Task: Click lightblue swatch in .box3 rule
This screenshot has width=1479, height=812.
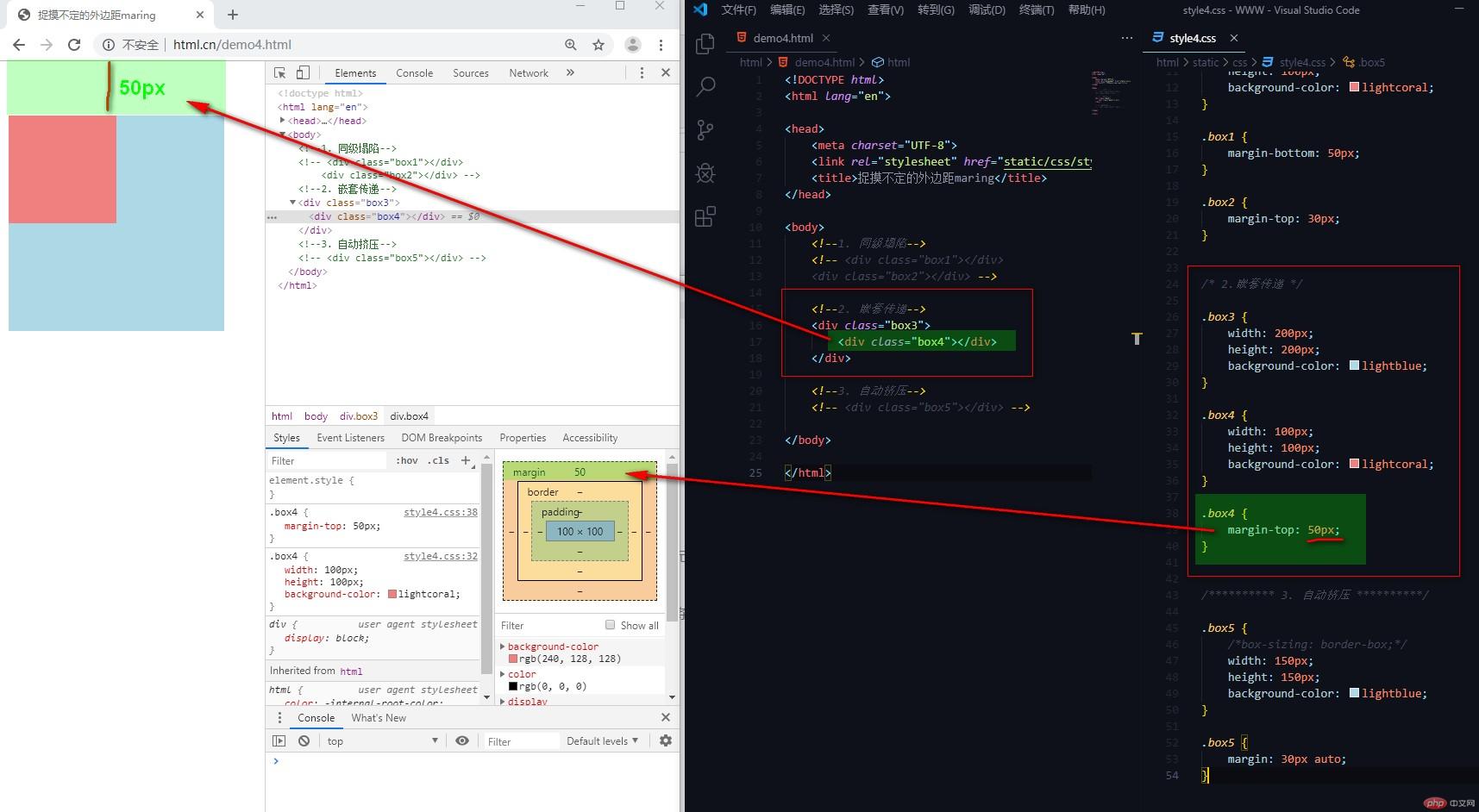Action: 1354,365
